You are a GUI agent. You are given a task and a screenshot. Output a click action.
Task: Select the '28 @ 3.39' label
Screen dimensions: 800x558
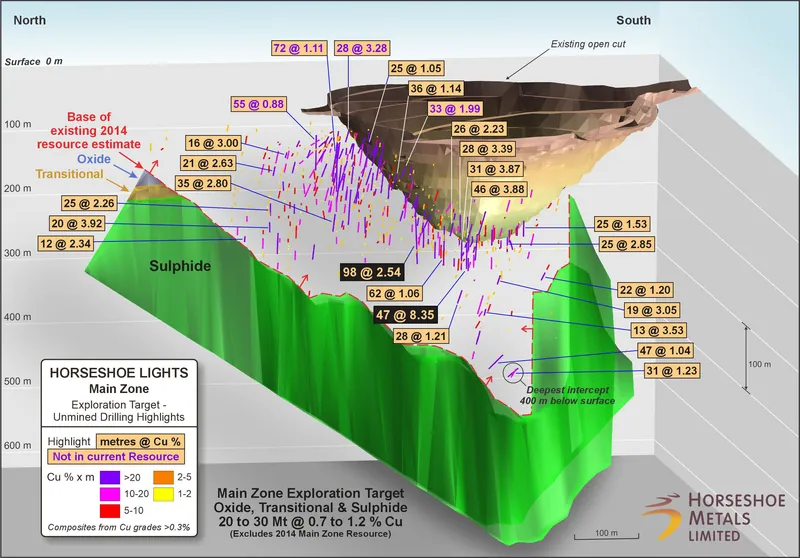[x=487, y=149]
